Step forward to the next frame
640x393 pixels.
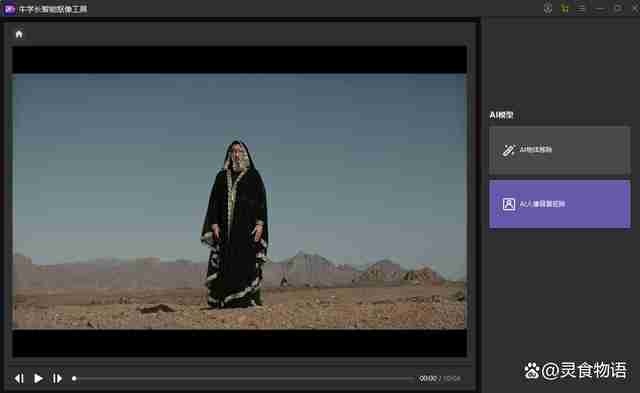click(x=58, y=378)
